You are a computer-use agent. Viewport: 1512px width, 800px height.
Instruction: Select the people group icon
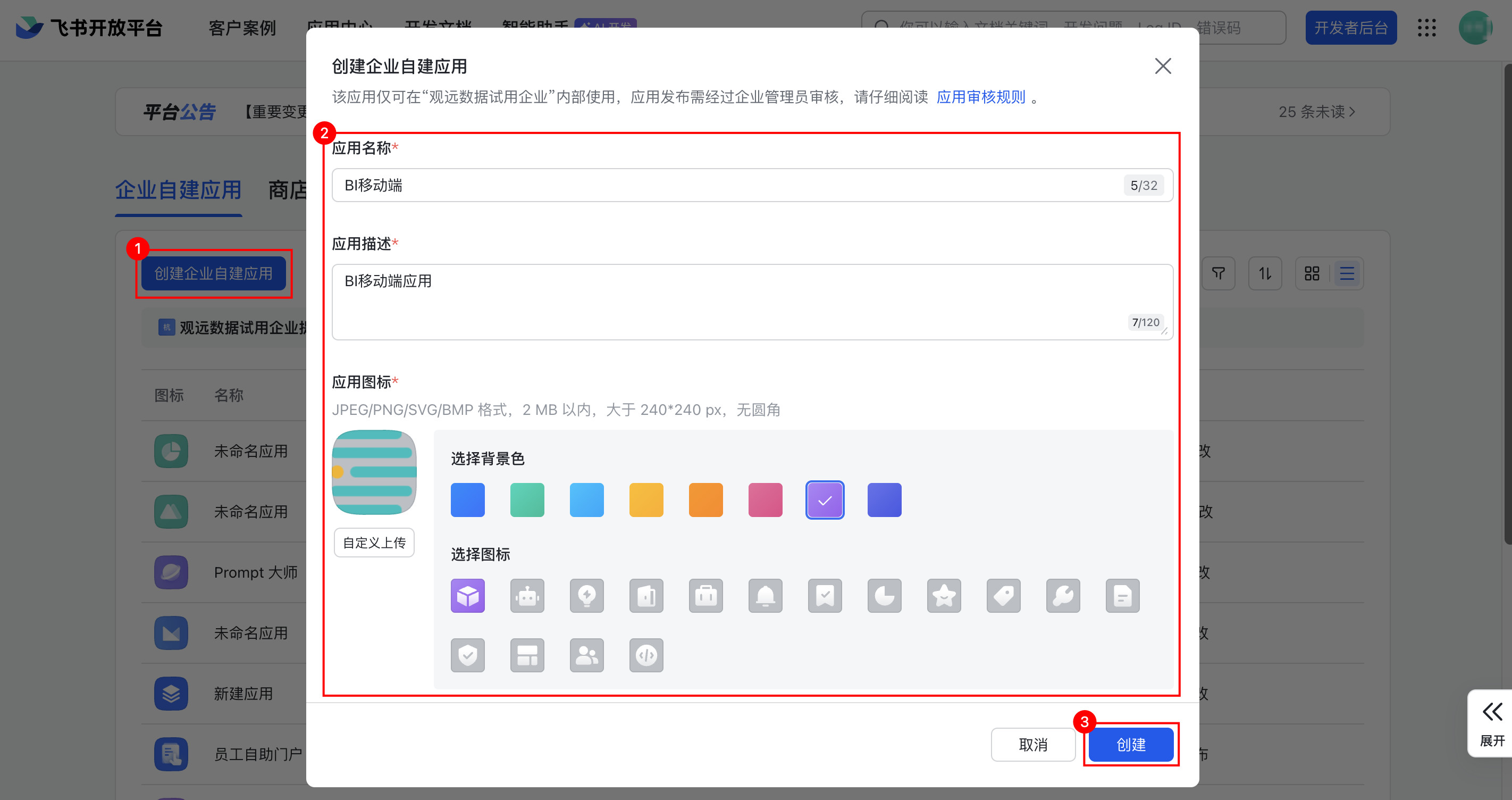[586, 655]
